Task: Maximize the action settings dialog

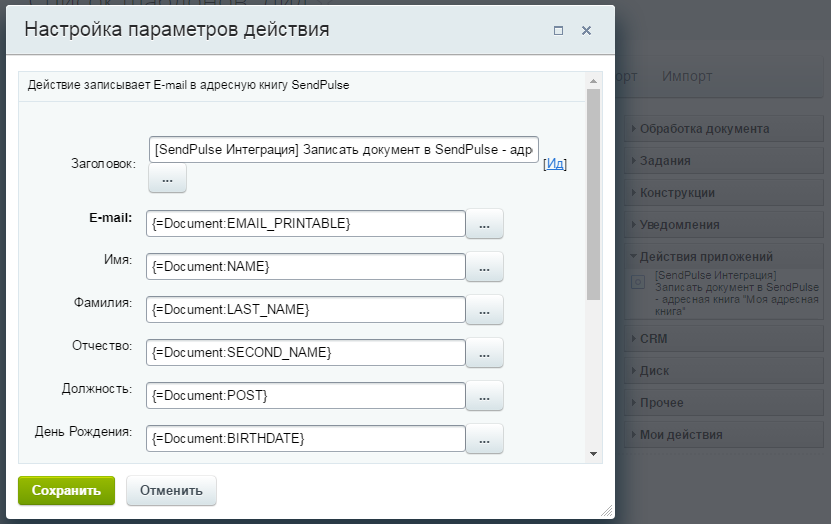Action: click(558, 31)
